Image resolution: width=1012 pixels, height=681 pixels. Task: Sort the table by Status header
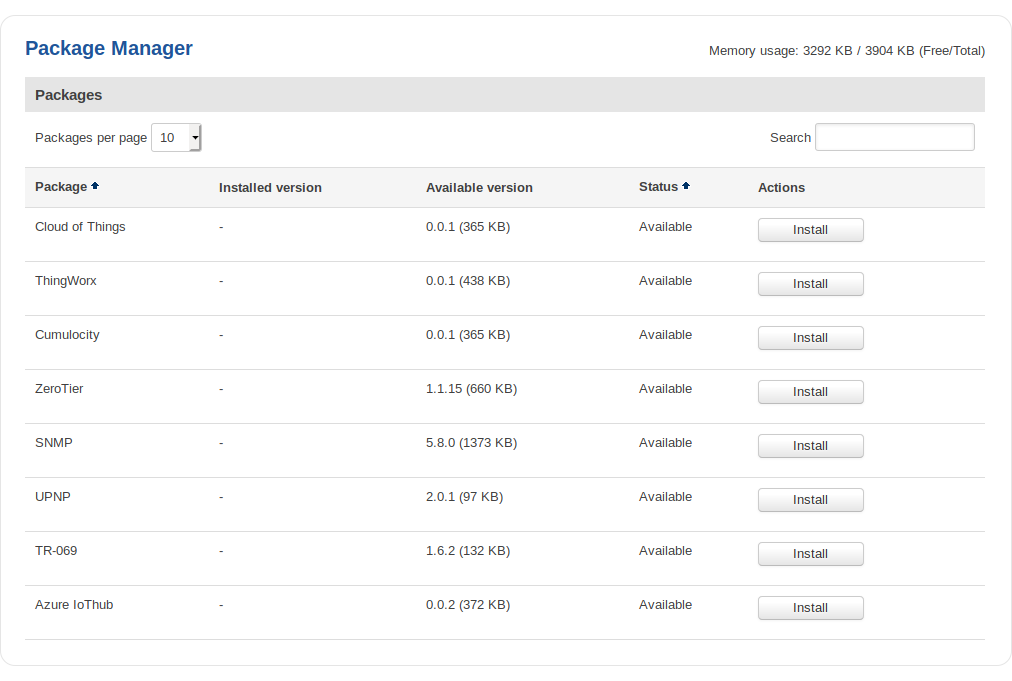[x=658, y=187]
